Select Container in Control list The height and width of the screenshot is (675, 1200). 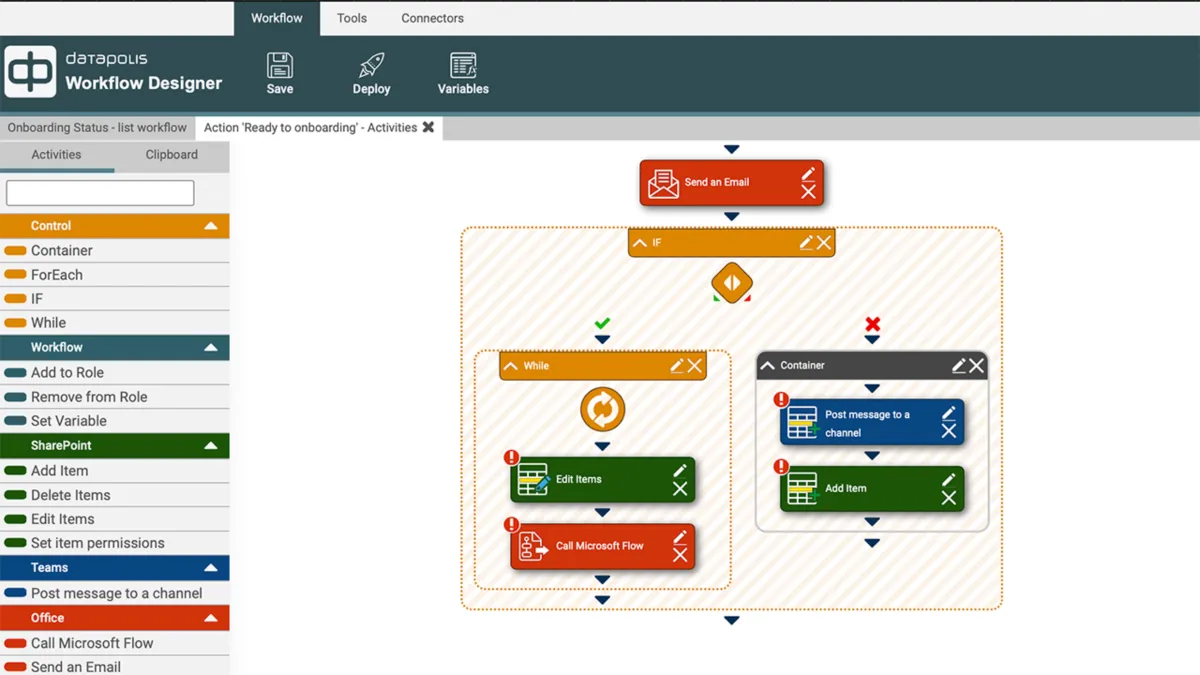114,251
